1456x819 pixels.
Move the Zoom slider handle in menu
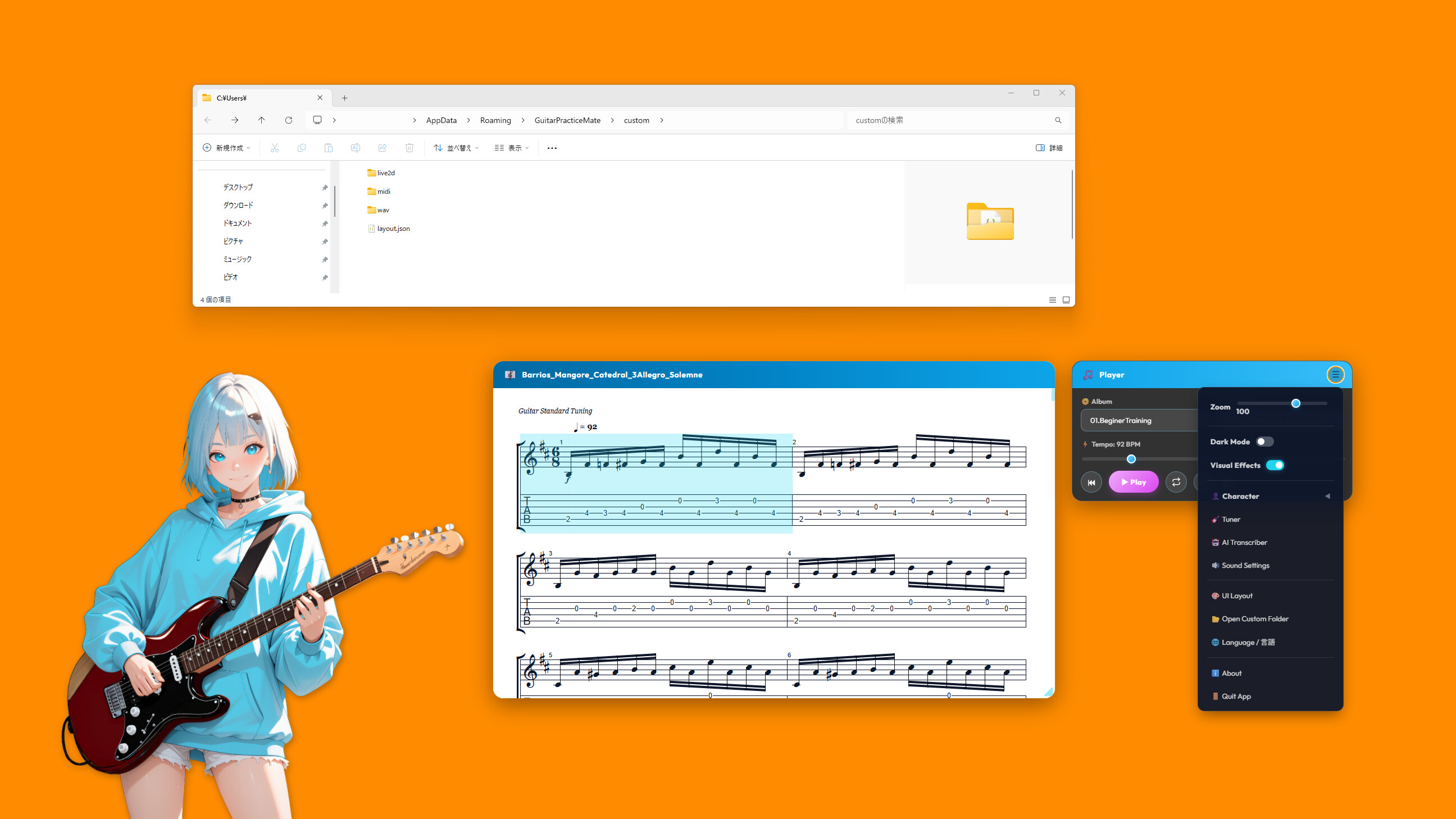pyautogui.click(x=1295, y=403)
